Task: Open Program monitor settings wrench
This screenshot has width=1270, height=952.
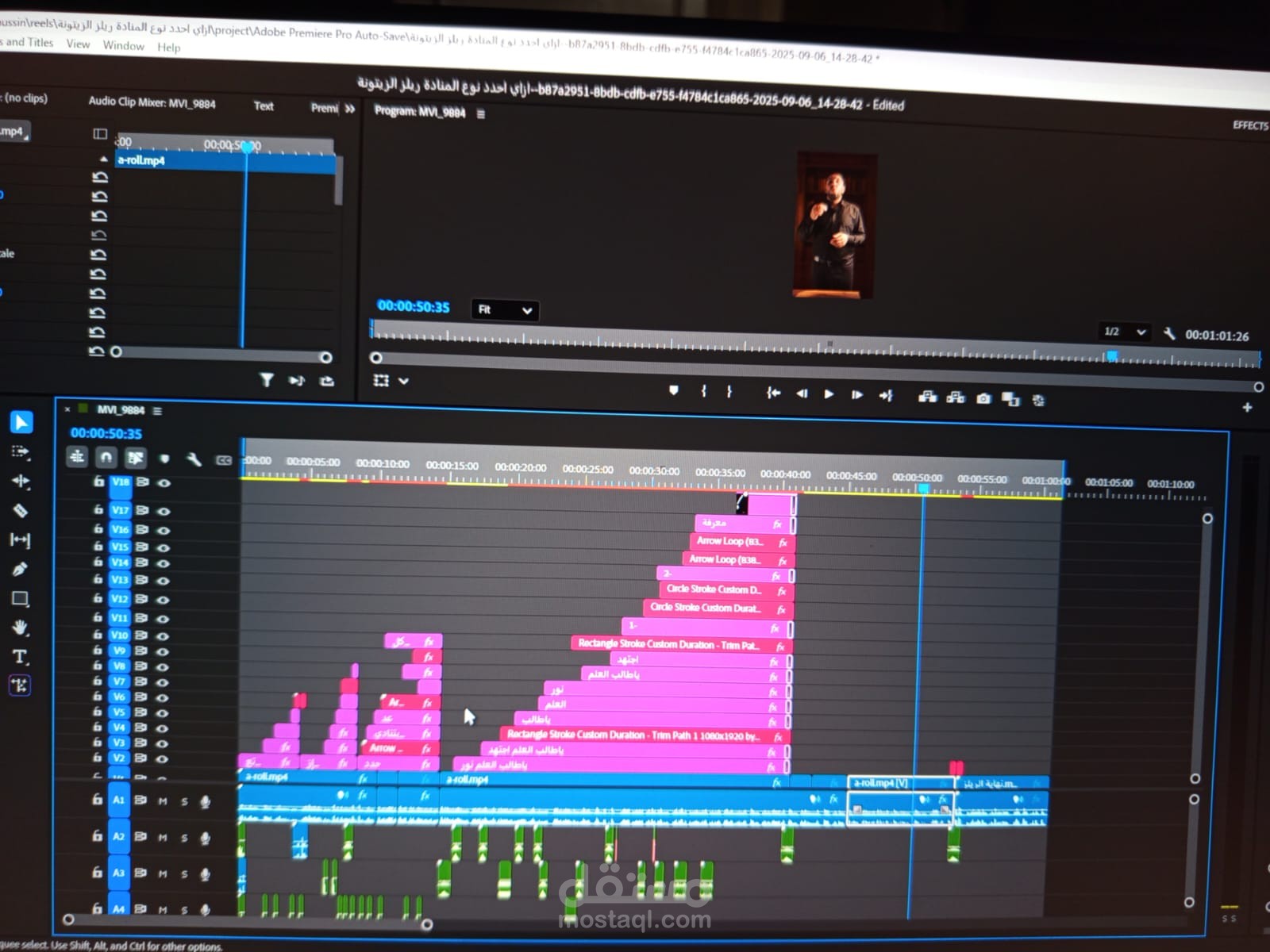Action: pos(1169,333)
